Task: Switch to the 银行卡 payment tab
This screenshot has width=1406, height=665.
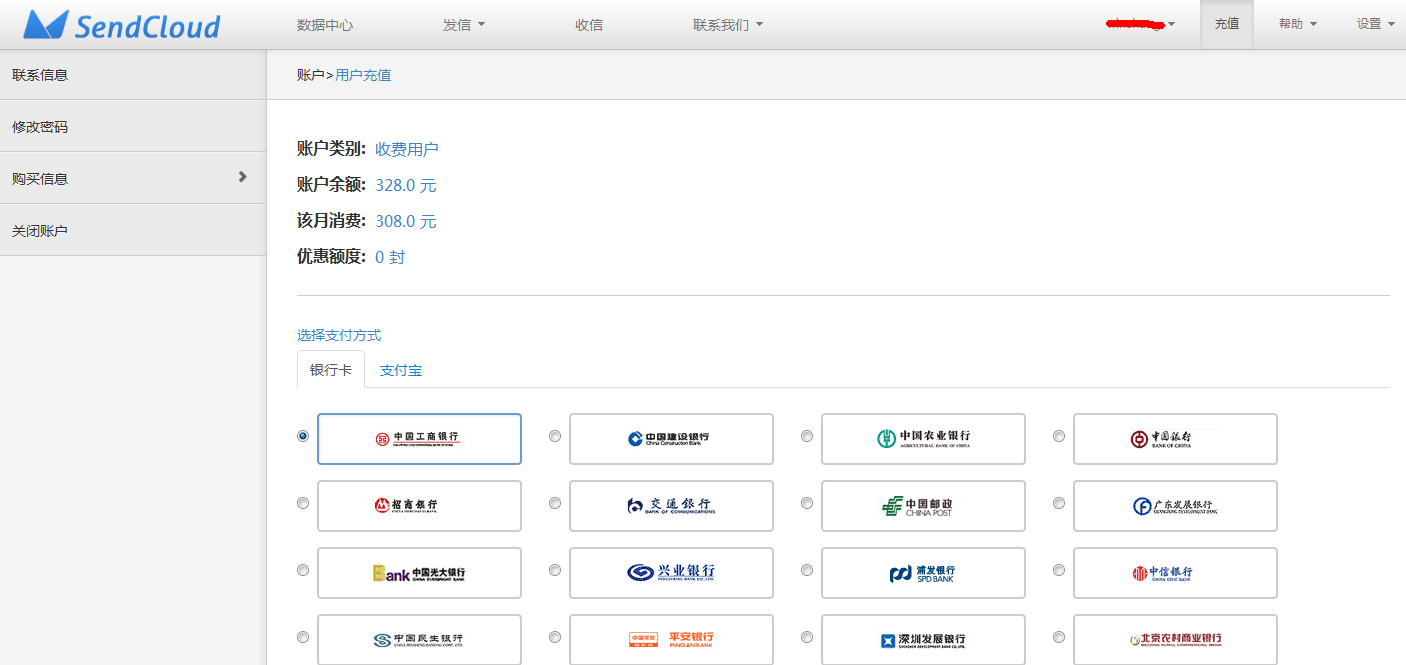Action: [x=331, y=370]
